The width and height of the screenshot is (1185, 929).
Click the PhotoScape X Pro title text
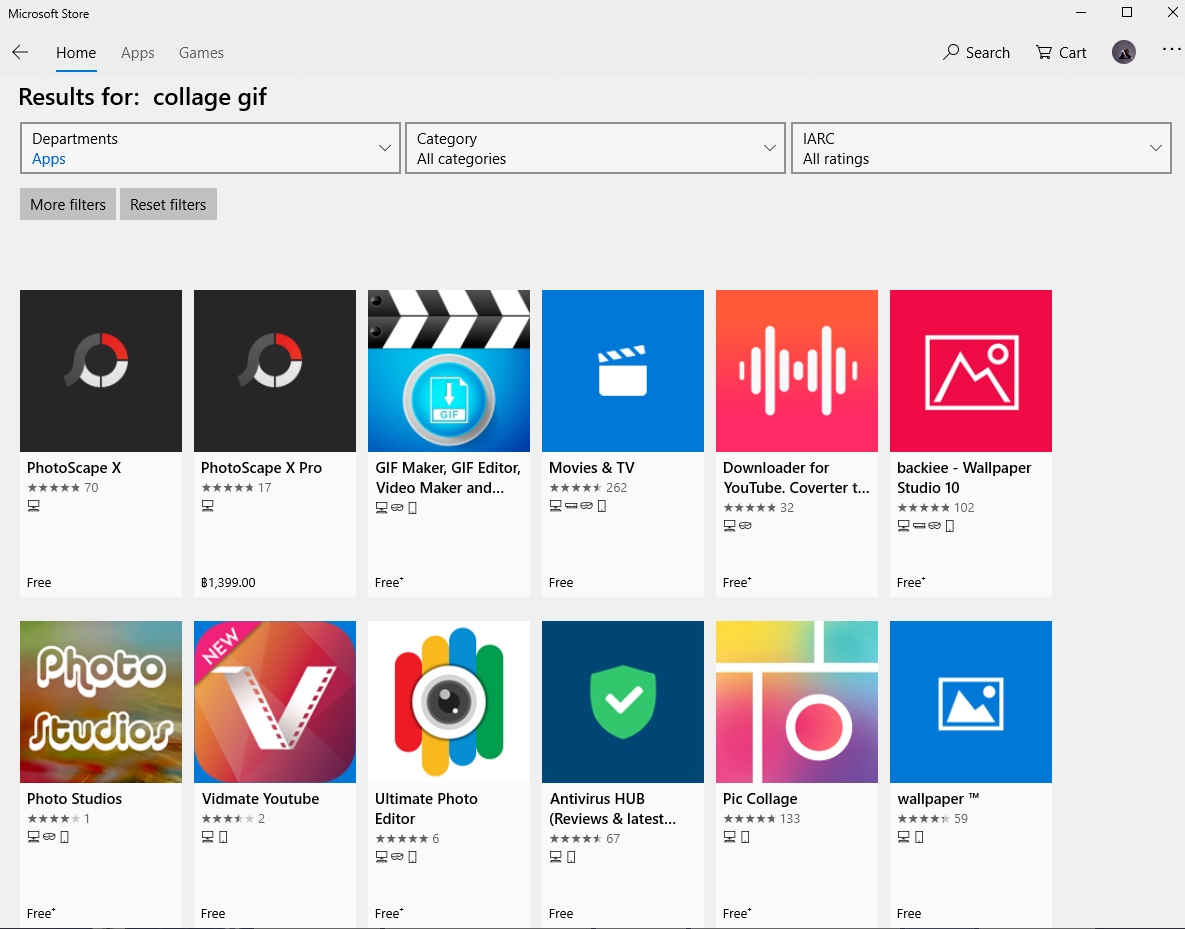point(261,468)
